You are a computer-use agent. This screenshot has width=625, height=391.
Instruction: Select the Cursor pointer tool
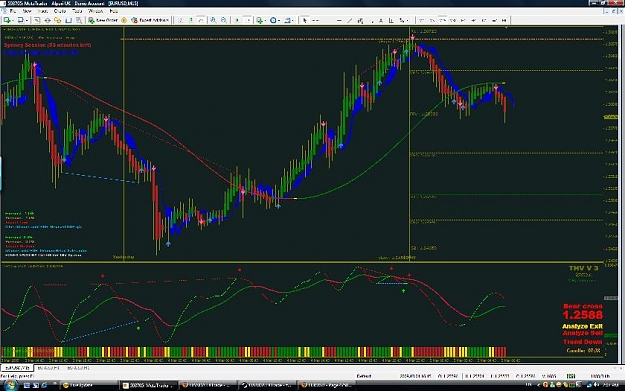pyautogui.click(x=305, y=20)
